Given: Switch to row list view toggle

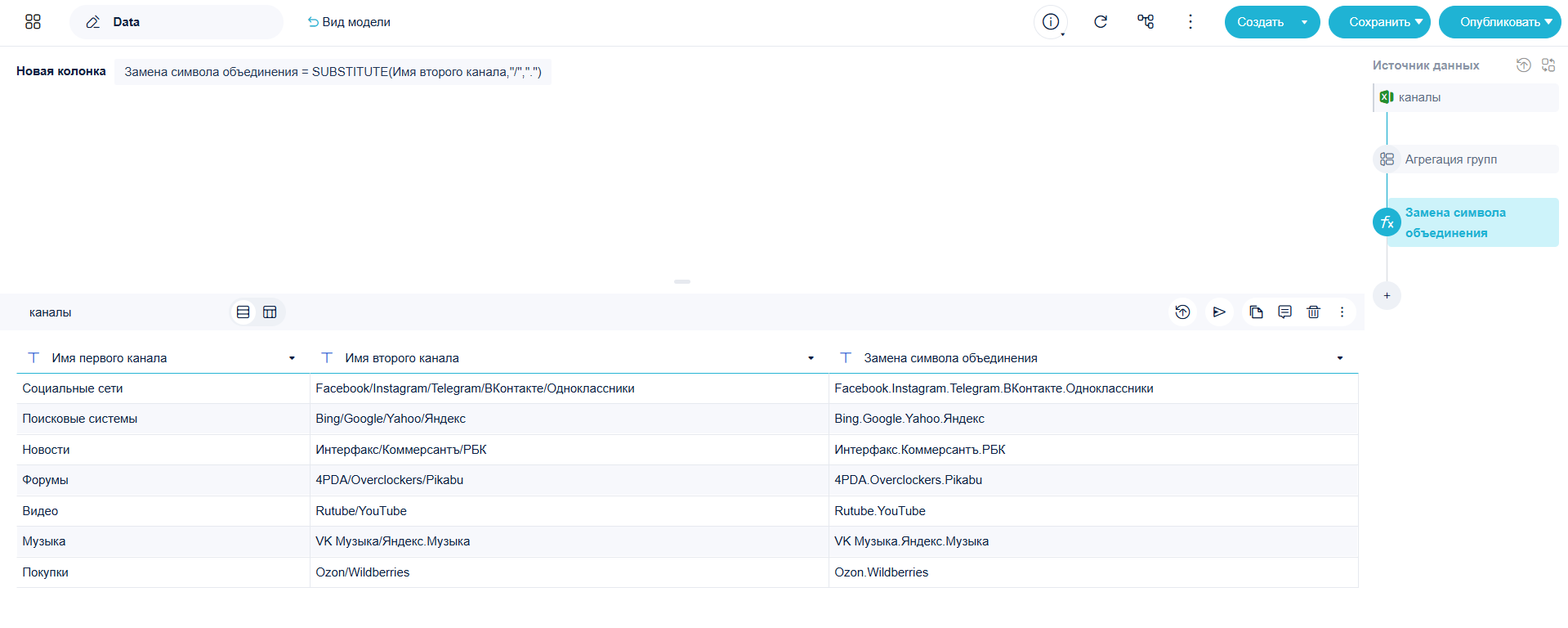Looking at the screenshot, I should click(x=243, y=312).
